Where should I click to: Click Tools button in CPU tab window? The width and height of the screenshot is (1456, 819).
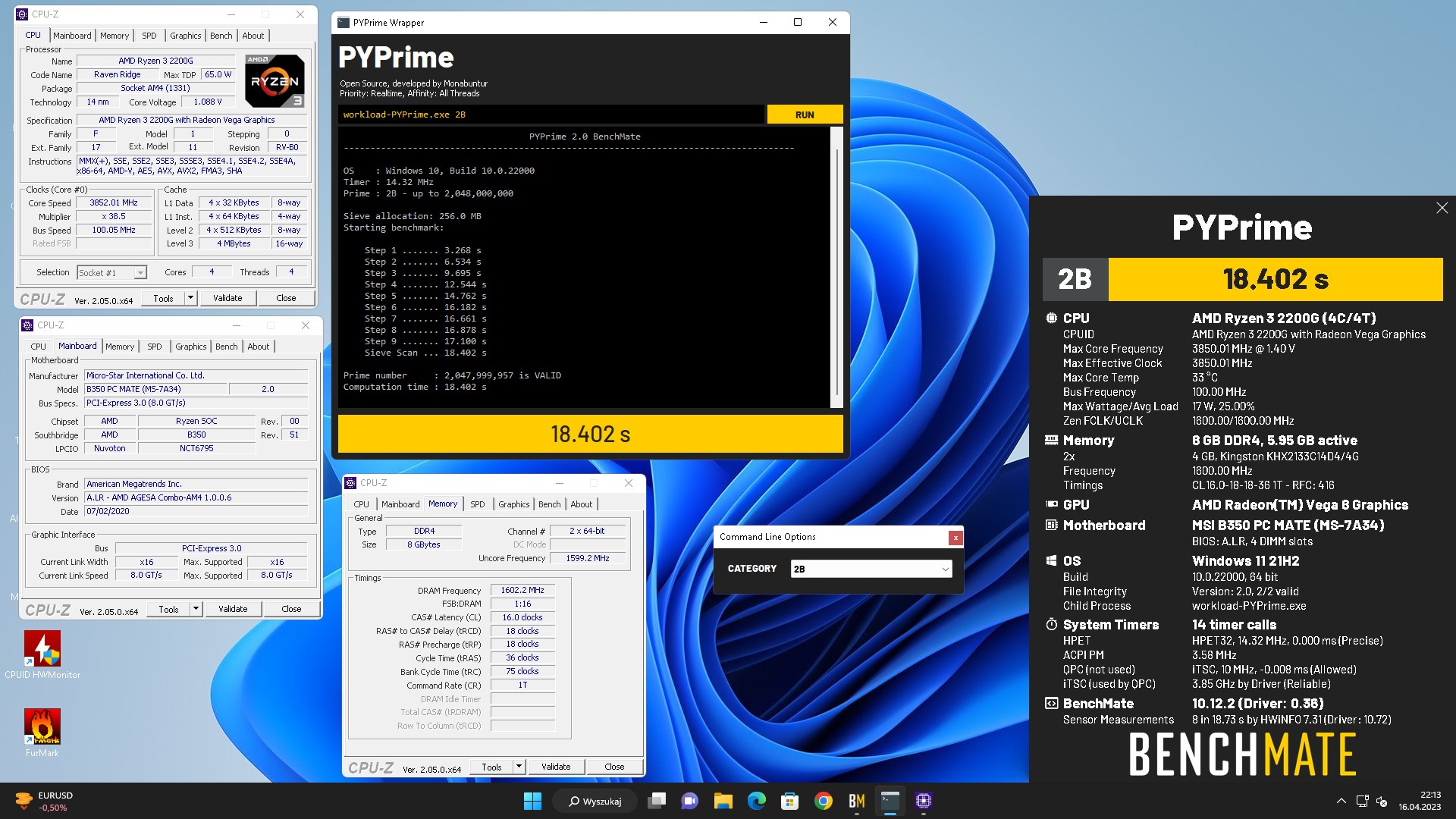click(x=163, y=298)
